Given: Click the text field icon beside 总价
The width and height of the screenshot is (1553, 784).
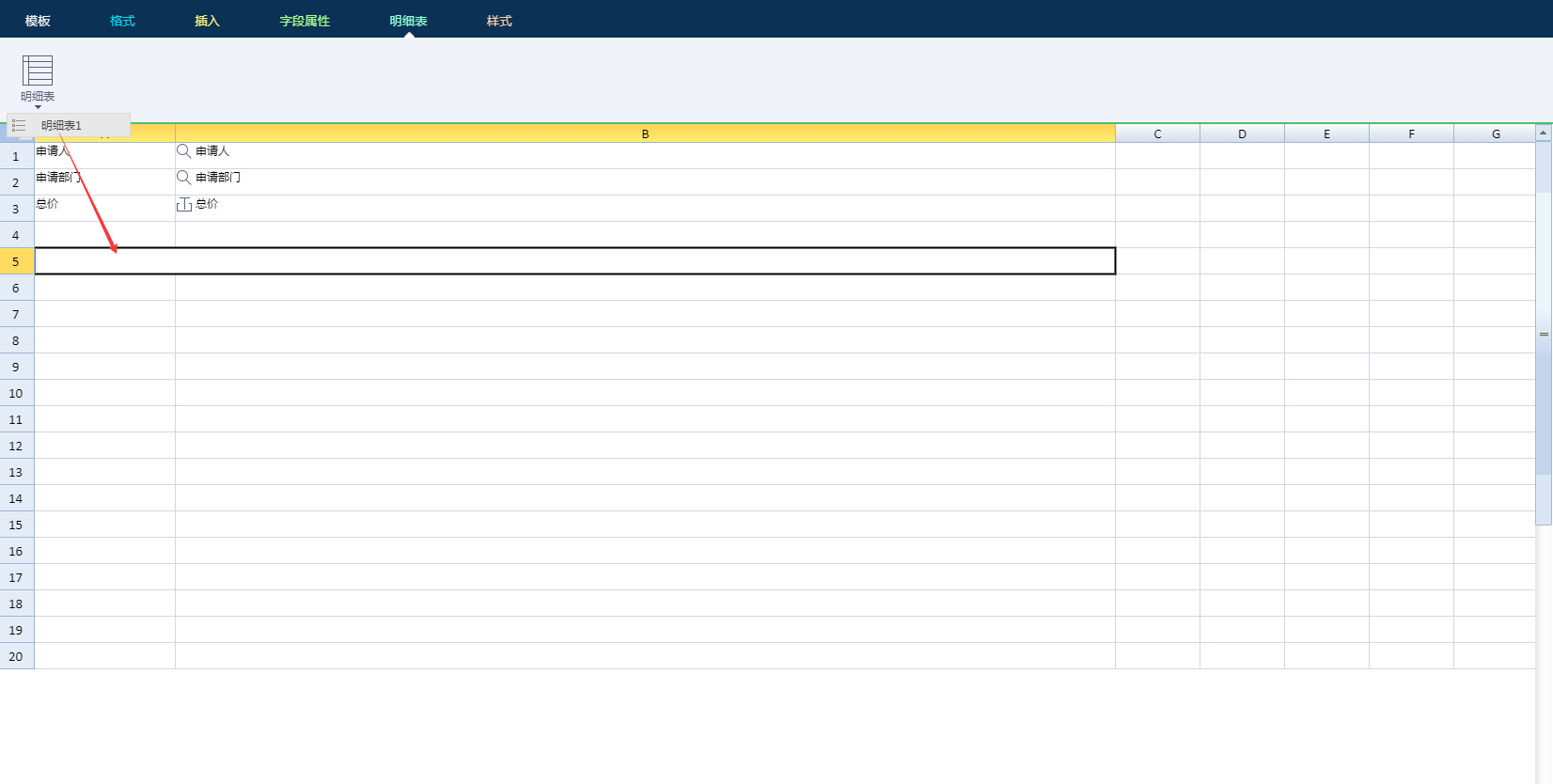Looking at the screenshot, I should 184,204.
